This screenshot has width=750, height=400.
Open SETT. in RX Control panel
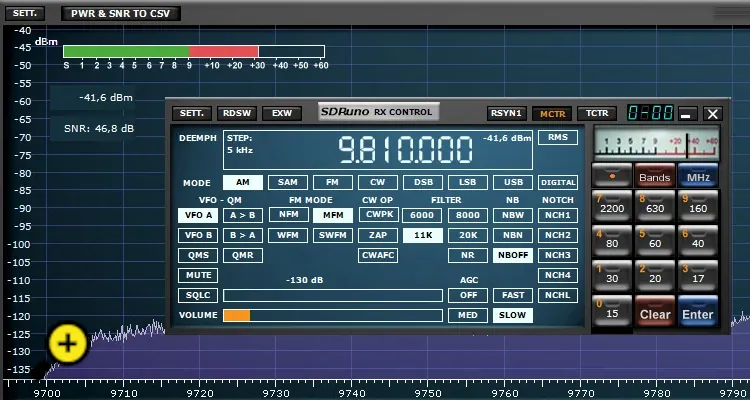[192, 113]
